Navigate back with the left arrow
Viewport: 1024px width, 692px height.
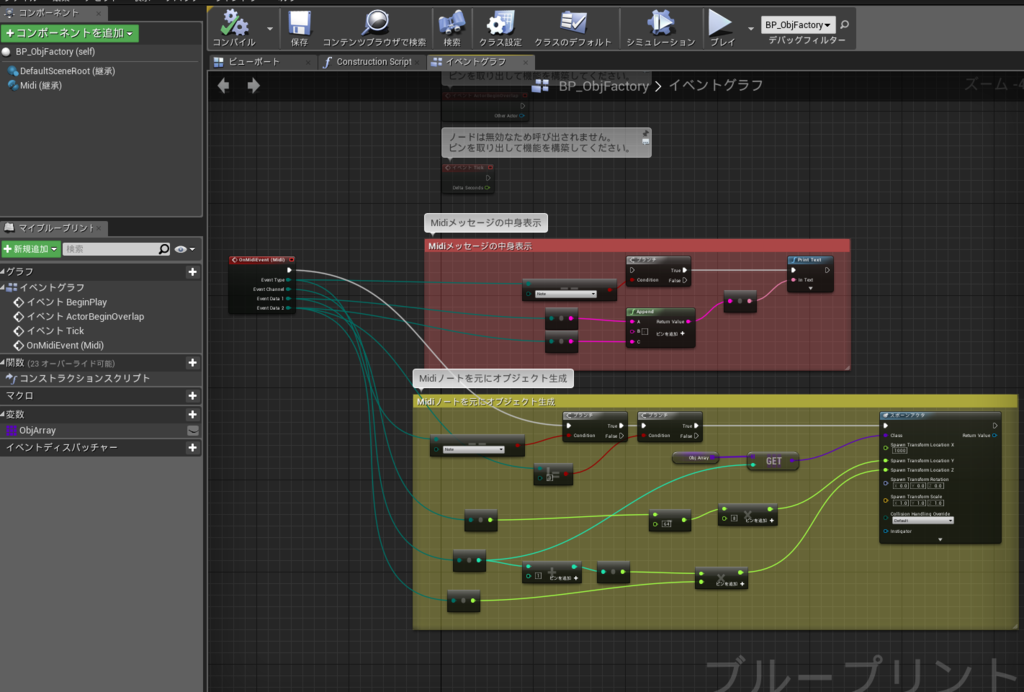[x=223, y=86]
